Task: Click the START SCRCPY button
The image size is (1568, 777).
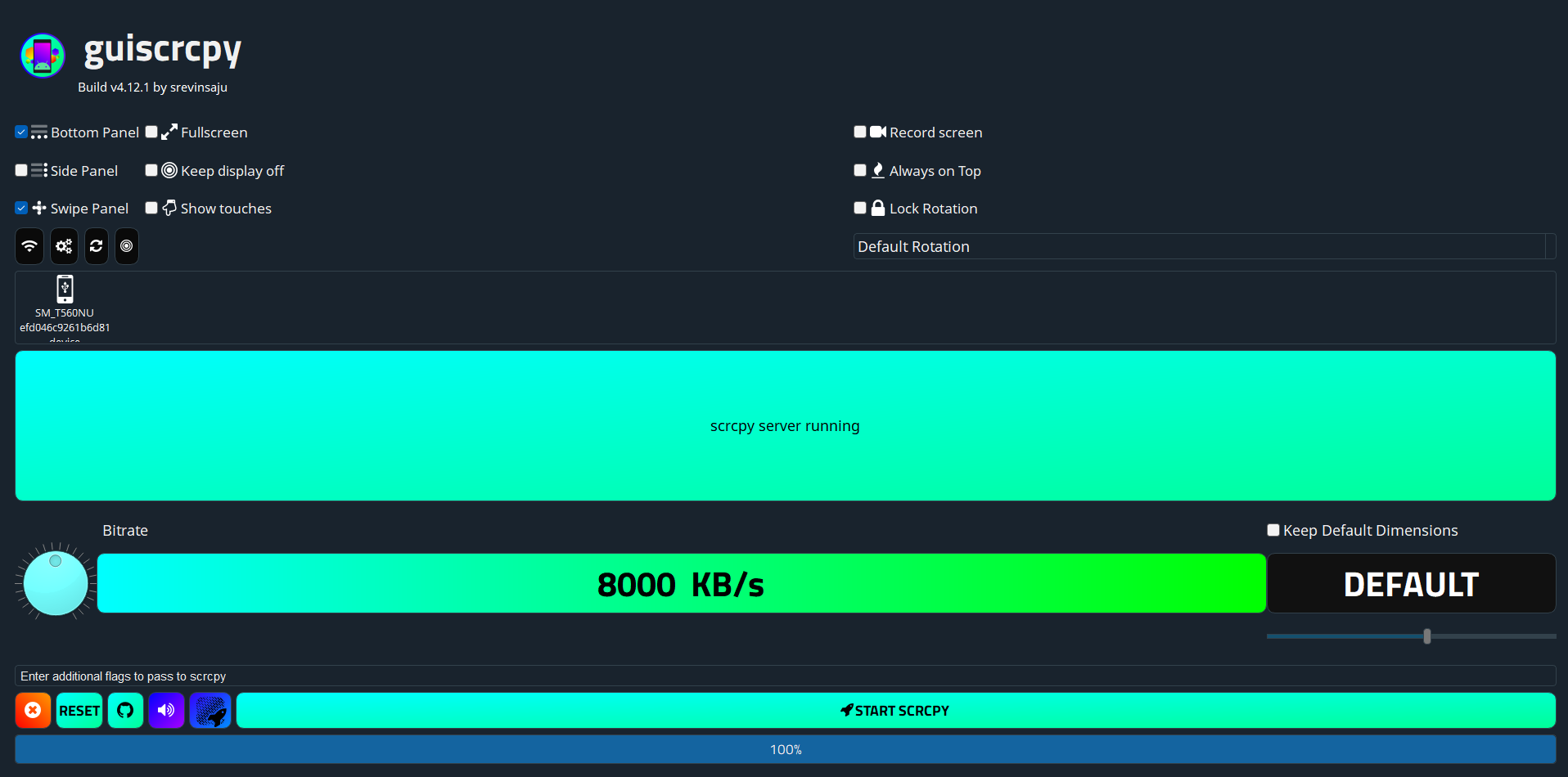Action: coord(895,710)
